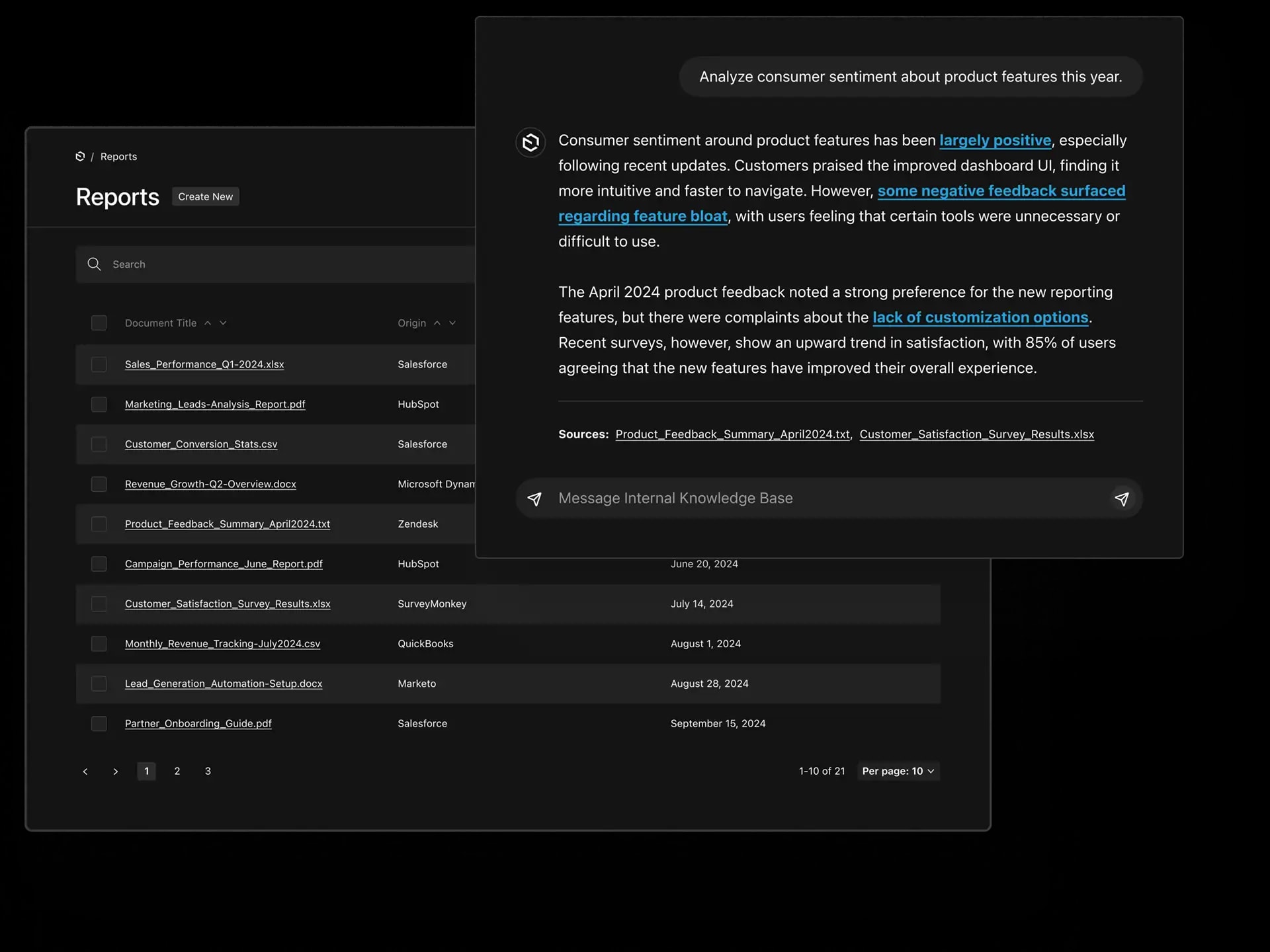
Task: Check the Lead_Generation_Automation-Setup.docx row checkbox
Action: 99,684
